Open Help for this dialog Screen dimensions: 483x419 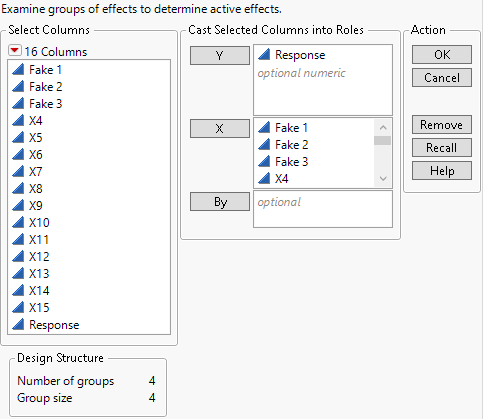[442, 171]
